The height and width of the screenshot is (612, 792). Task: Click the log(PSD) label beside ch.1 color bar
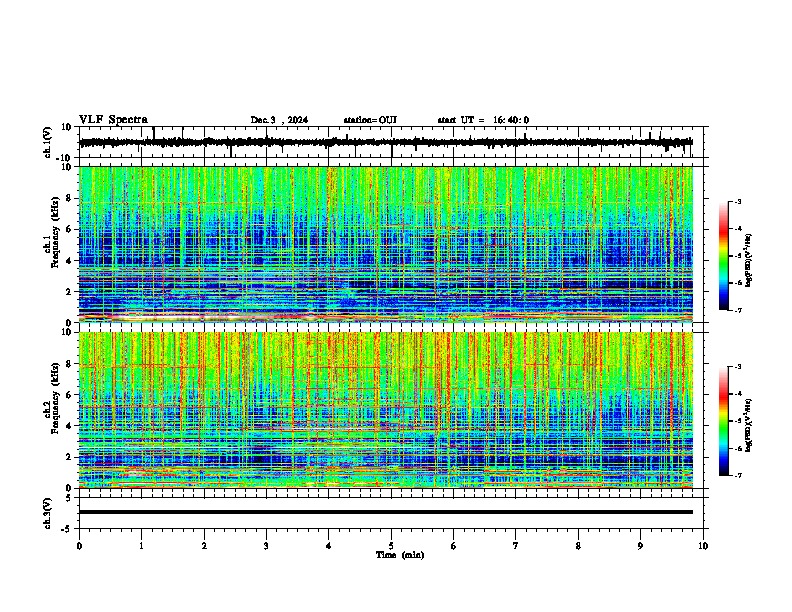[x=749, y=260]
